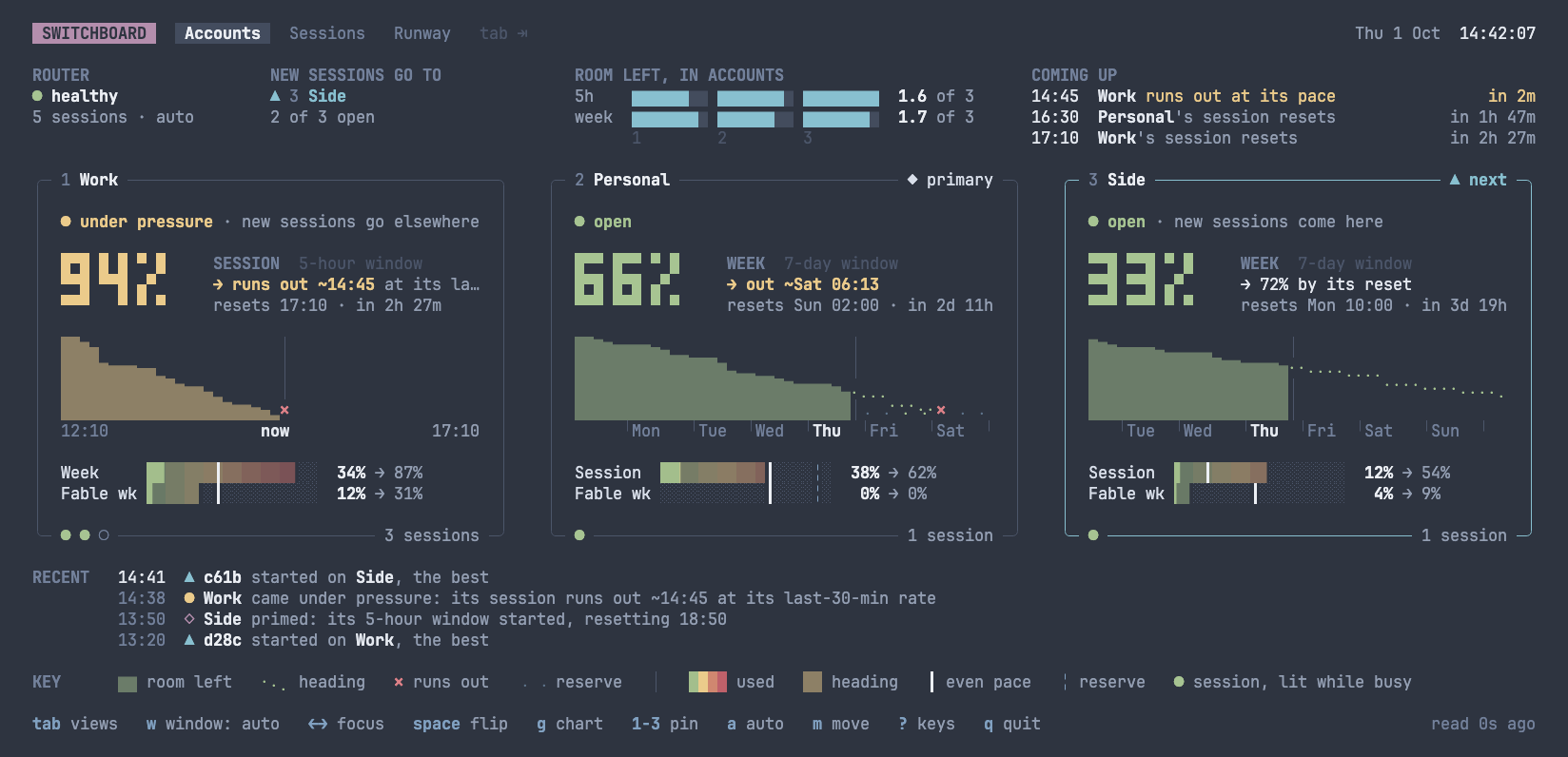1568x757 pixels.
Task: Click the 'q quit' shortcut
Action: pos(1012,724)
